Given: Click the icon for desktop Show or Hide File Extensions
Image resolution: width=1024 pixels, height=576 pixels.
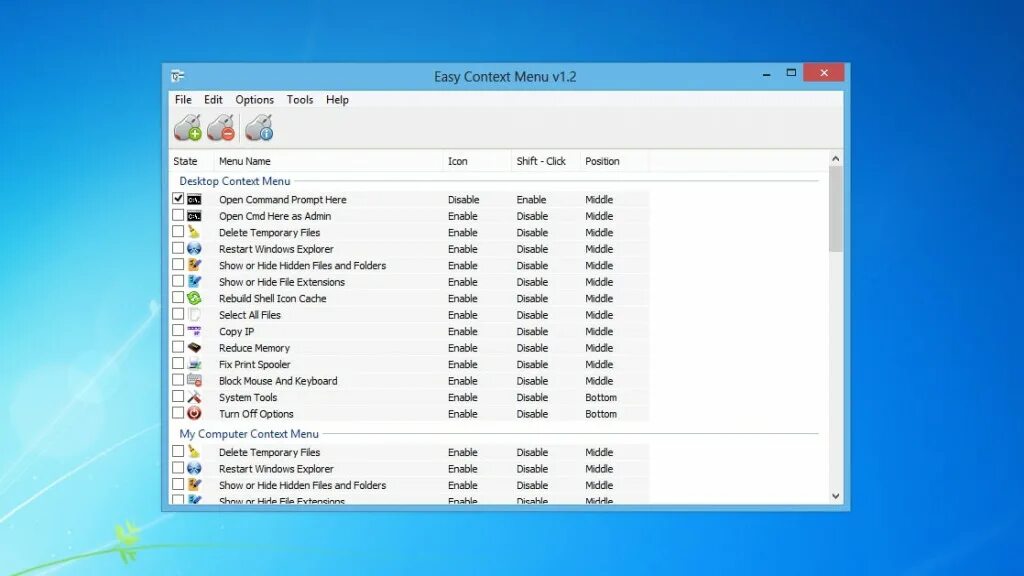Looking at the screenshot, I should (x=194, y=281).
